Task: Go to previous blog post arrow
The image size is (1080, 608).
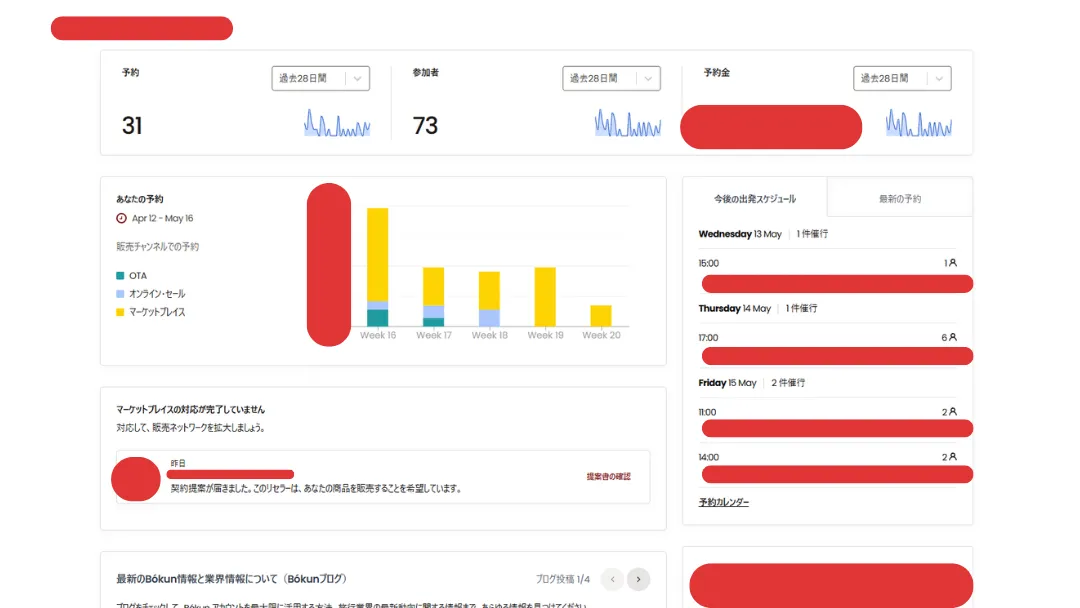Action: pyautogui.click(x=612, y=579)
